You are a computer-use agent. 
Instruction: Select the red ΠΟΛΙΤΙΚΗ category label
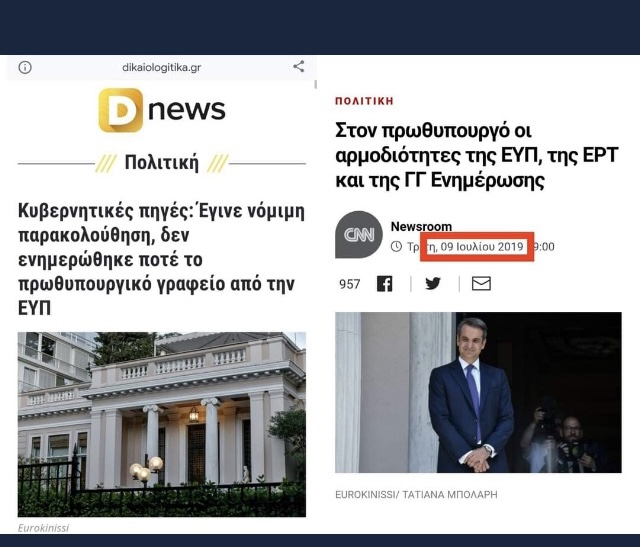364,101
